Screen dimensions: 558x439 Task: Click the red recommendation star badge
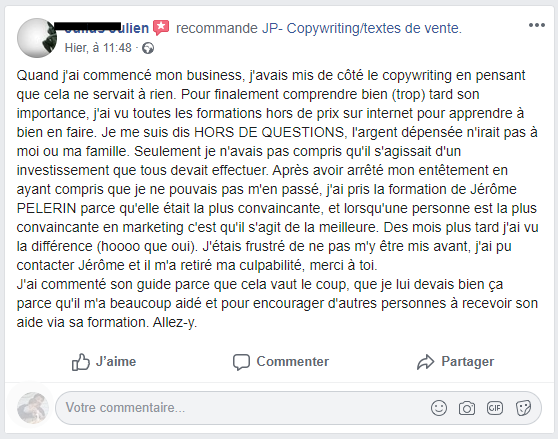(x=161, y=28)
